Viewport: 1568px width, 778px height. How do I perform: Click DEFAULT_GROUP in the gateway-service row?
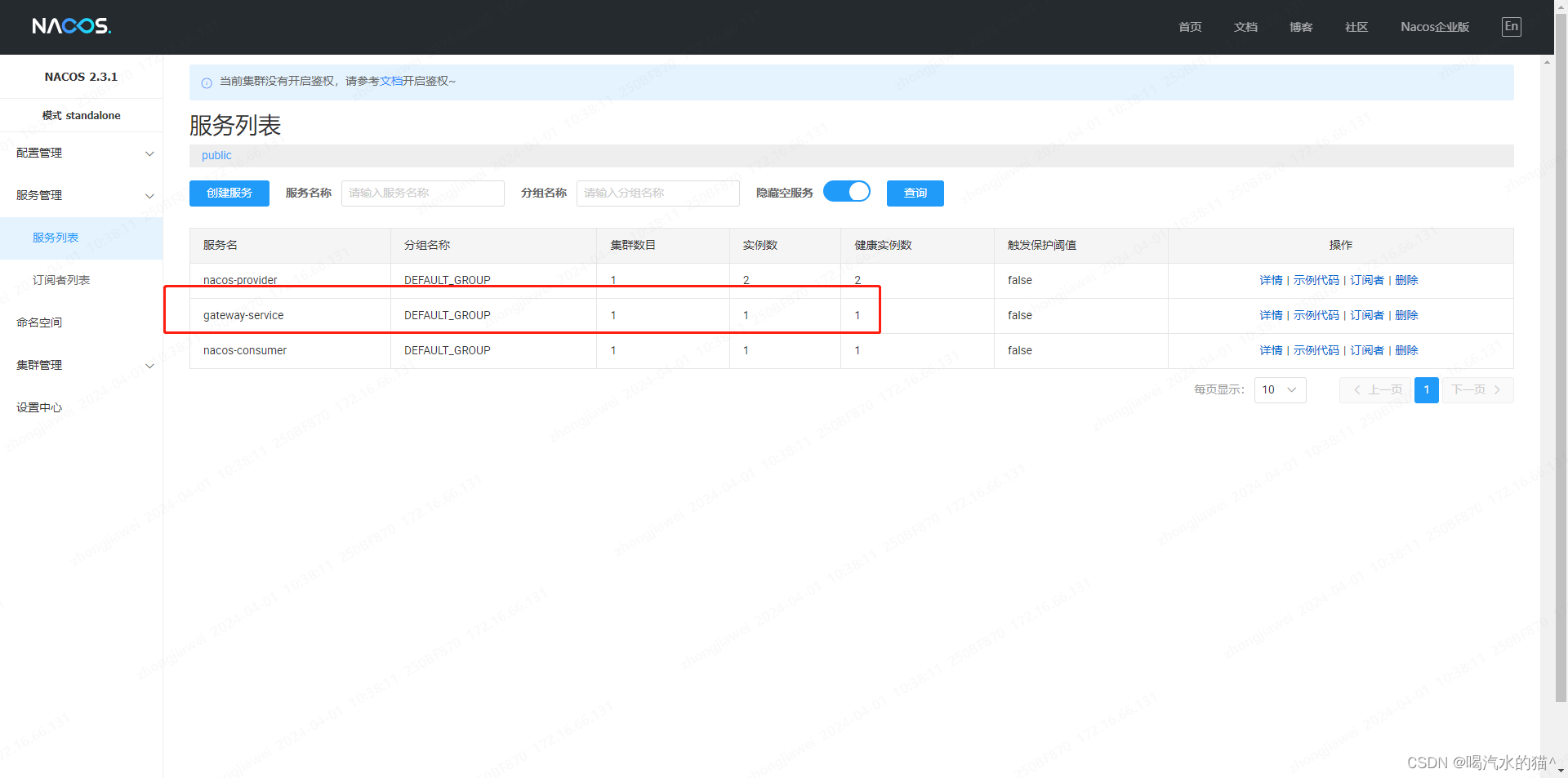pyautogui.click(x=448, y=315)
